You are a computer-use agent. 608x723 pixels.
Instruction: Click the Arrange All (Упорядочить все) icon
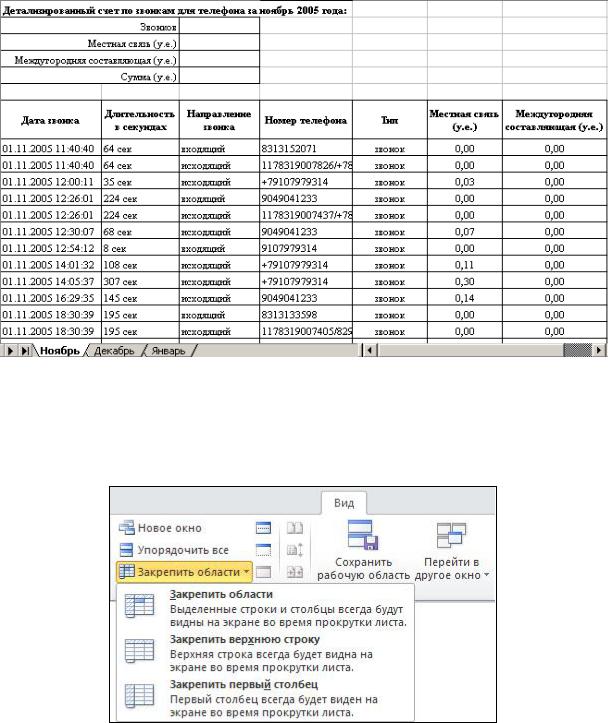coord(126,550)
